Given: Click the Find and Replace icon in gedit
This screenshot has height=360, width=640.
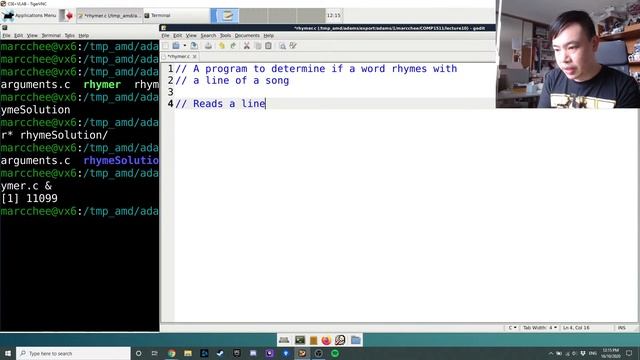Looking at the screenshot, I should click(x=293, y=46).
